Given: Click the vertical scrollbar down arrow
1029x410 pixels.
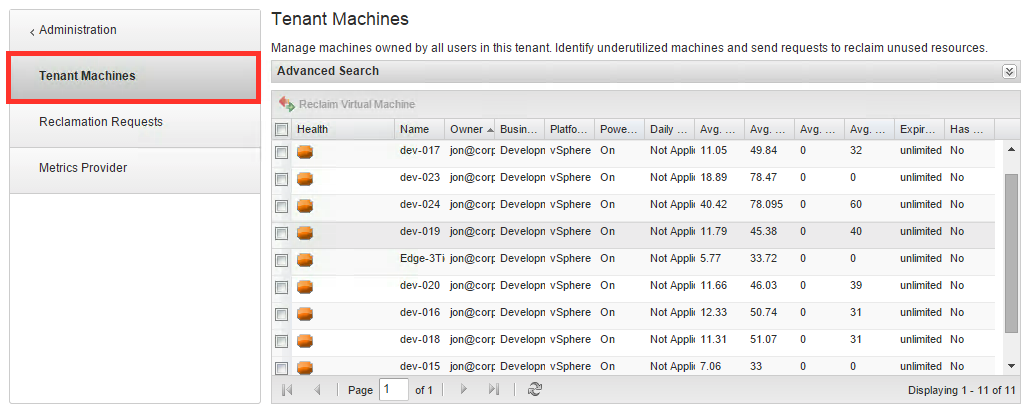Looking at the screenshot, I should (1011, 365).
